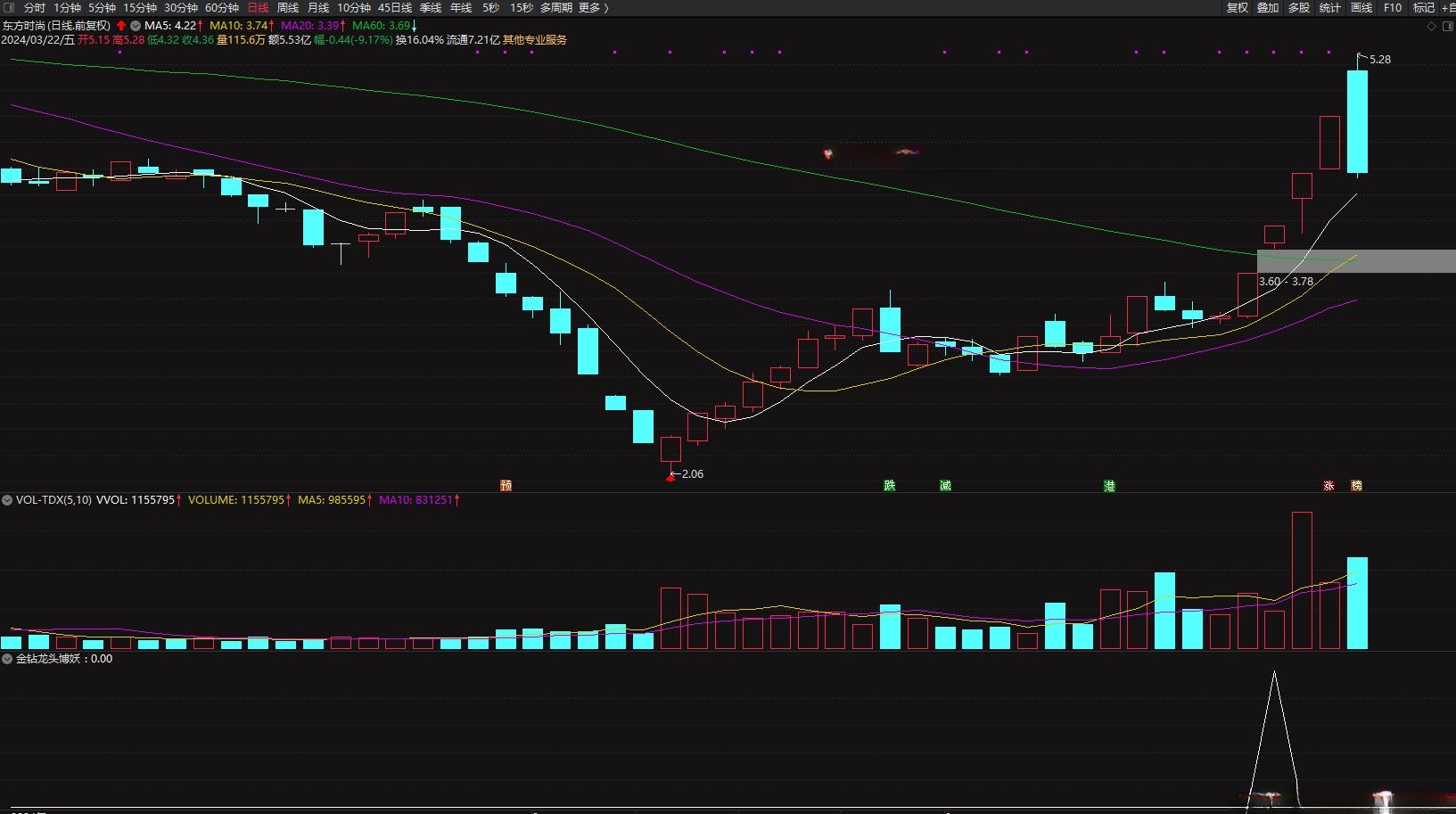Open the 画线 drawing tools
Image resolution: width=1456 pixels, height=814 pixels.
tap(1361, 7)
